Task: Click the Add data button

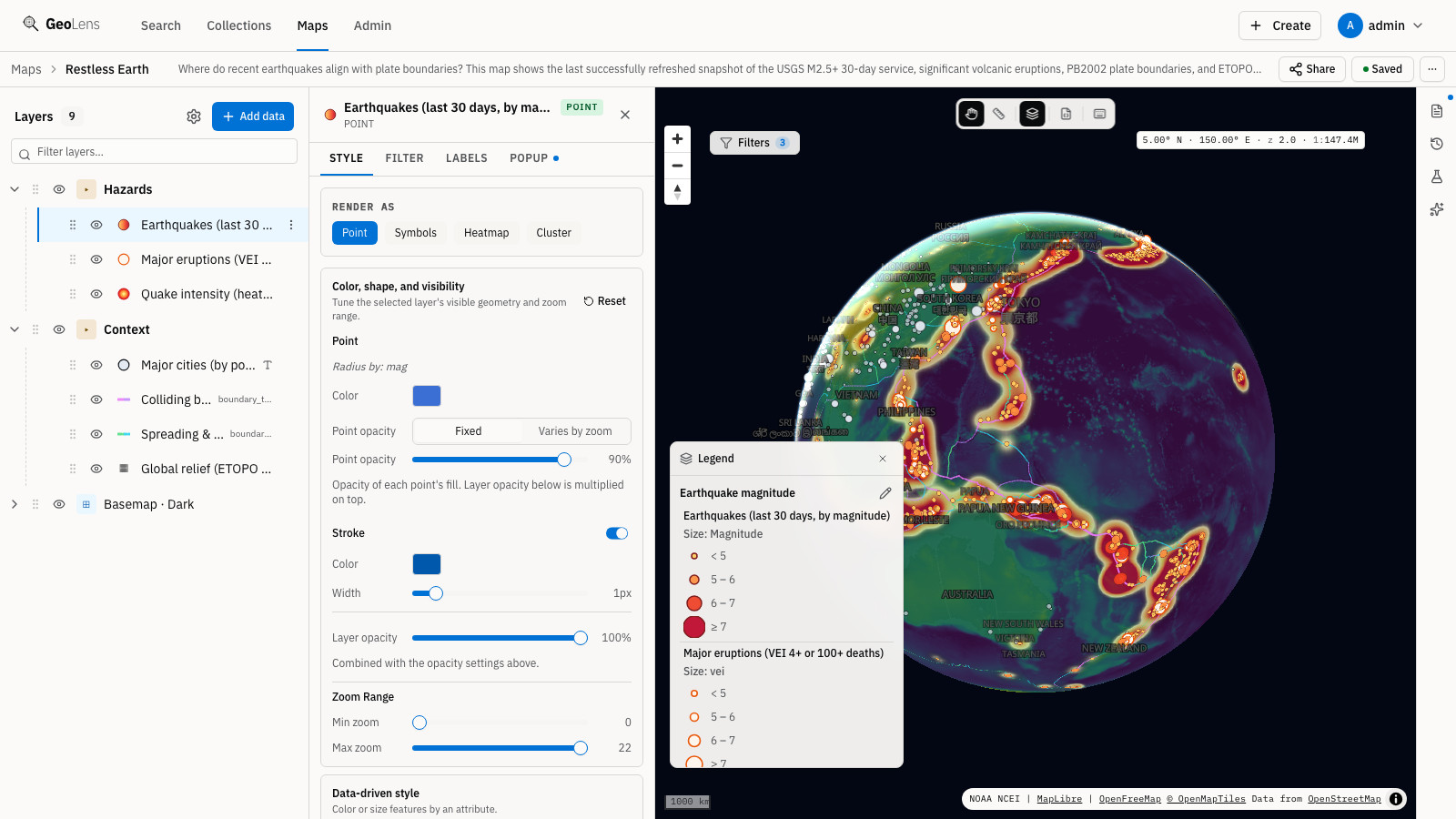Action: tap(253, 116)
